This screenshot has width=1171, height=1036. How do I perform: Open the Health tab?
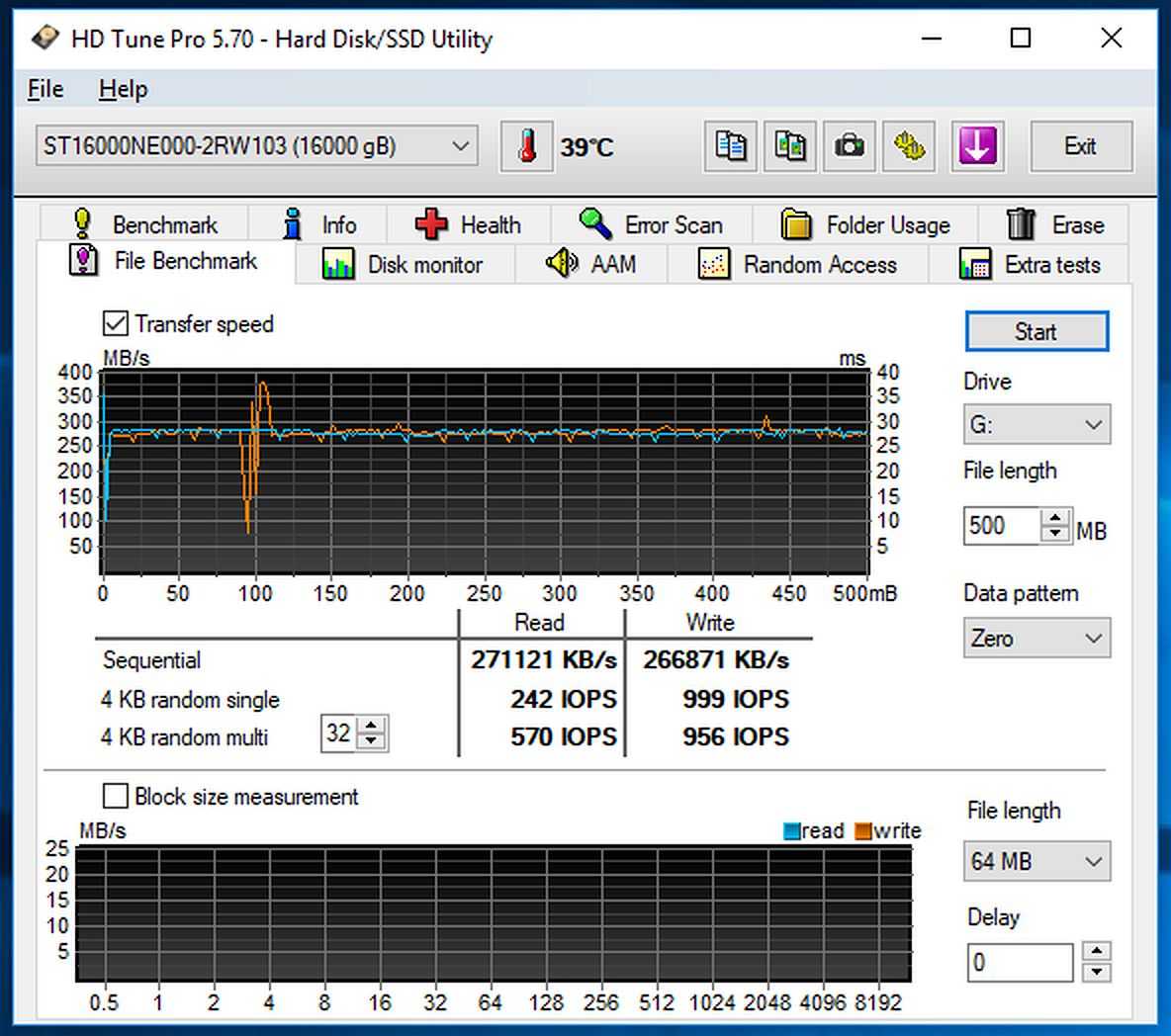pos(469,225)
